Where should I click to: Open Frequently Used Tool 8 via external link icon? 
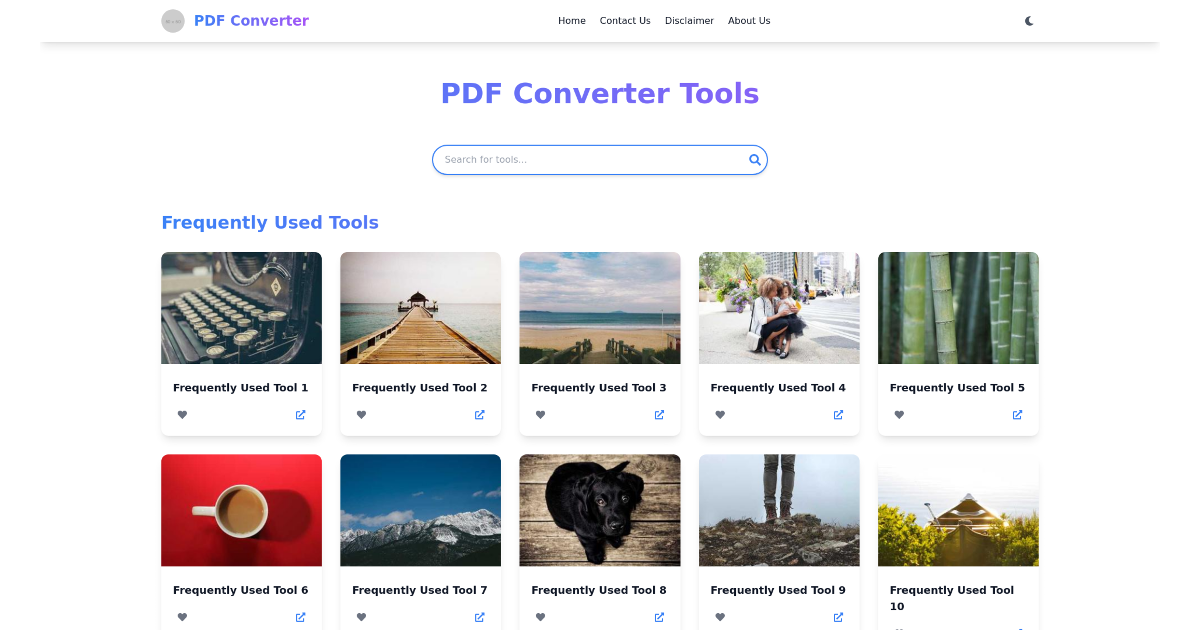[x=659, y=617]
